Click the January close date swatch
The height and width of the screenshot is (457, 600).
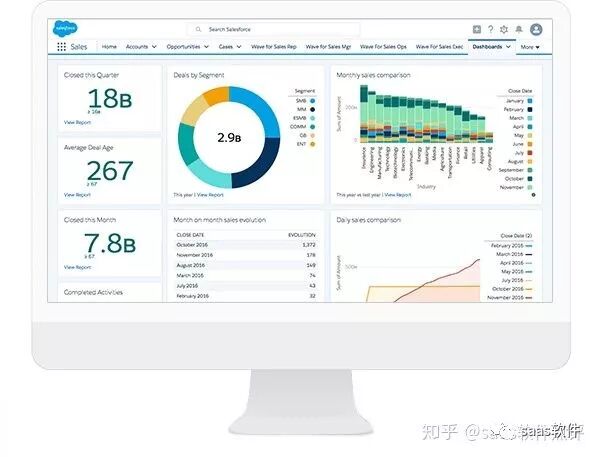tap(530, 101)
